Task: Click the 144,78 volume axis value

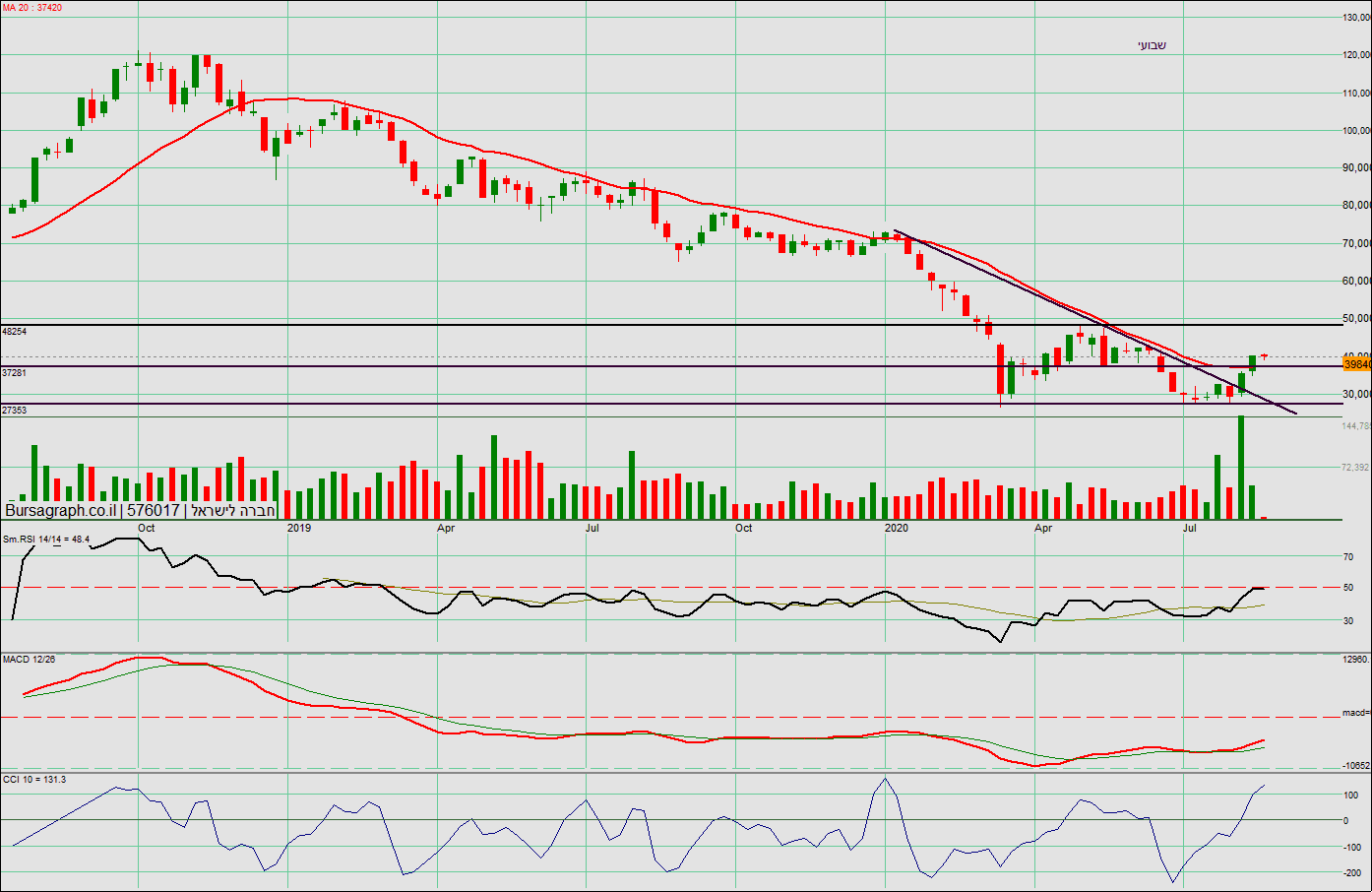Action: click(x=1357, y=426)
